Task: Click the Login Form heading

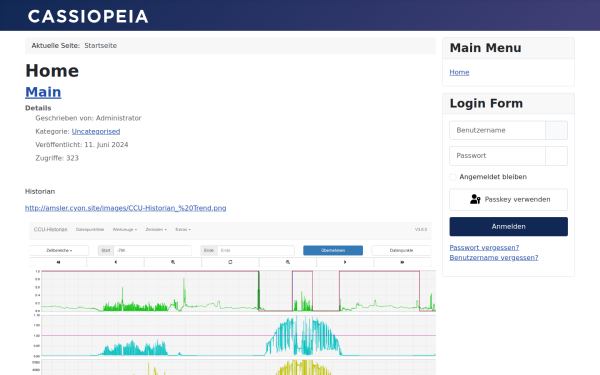Action: 486,103
